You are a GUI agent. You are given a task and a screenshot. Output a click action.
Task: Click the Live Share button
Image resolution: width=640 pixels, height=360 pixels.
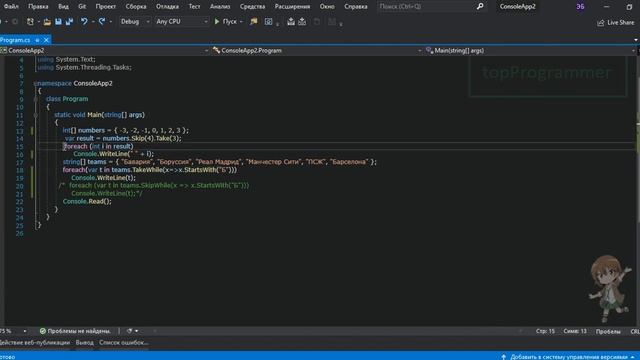(616, 22)
